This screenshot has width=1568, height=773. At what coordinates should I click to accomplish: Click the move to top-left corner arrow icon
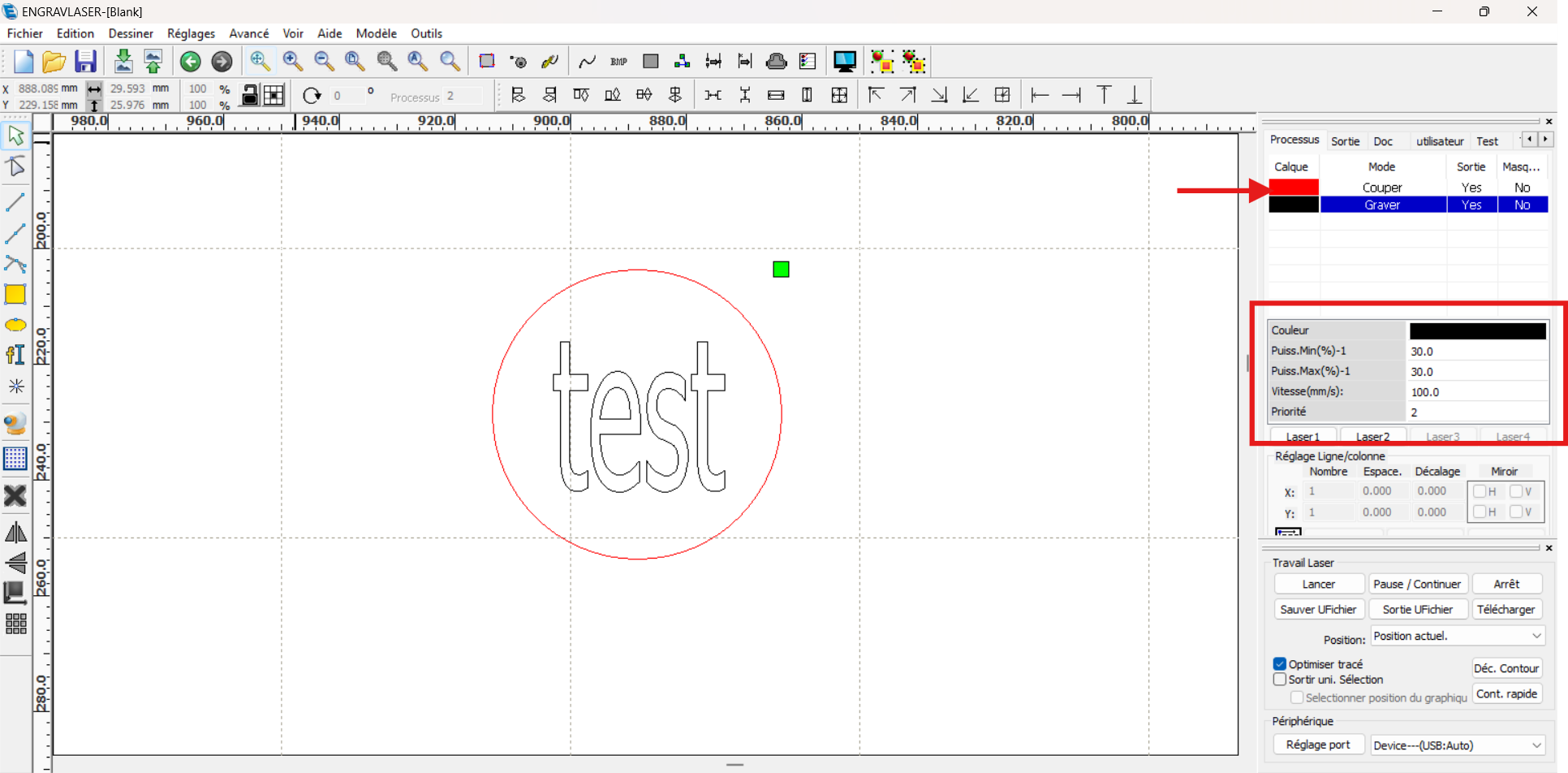click(x=876, y=96)
